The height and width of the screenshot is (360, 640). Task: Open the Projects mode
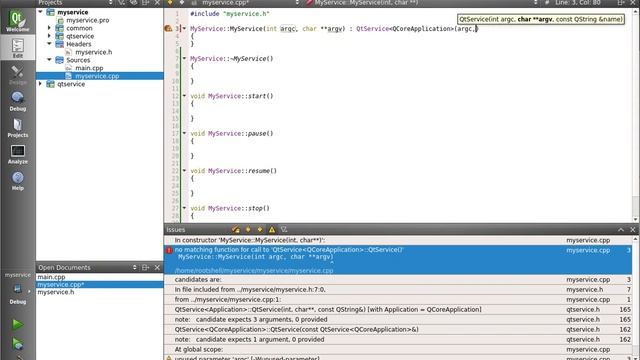[x=18, y=127]
